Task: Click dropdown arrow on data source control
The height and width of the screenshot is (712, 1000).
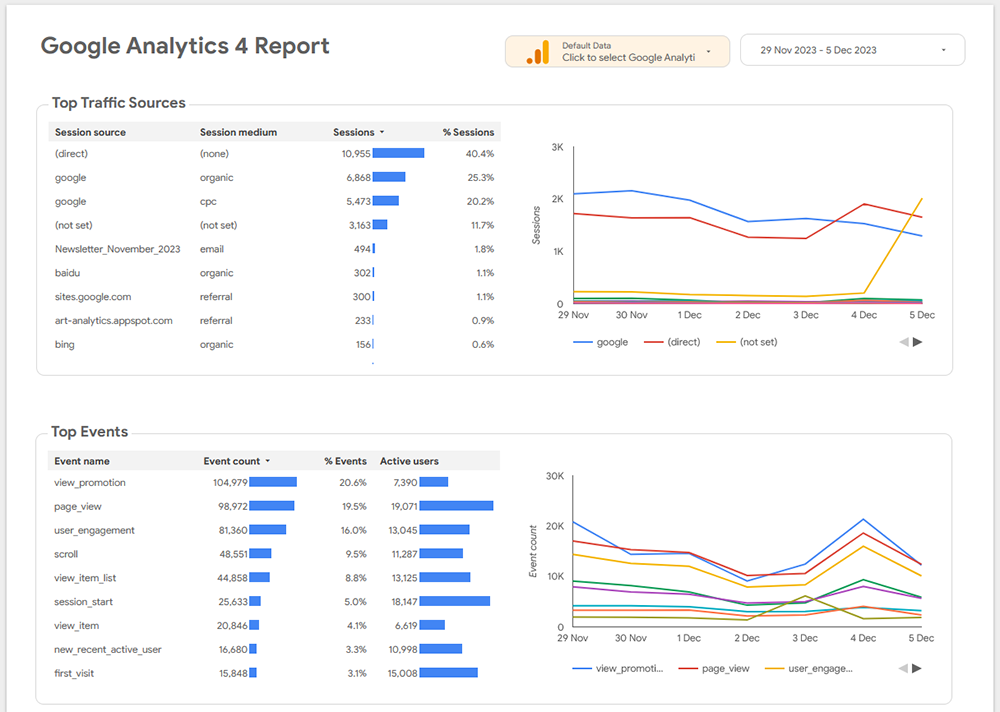Action: [709, 51]
